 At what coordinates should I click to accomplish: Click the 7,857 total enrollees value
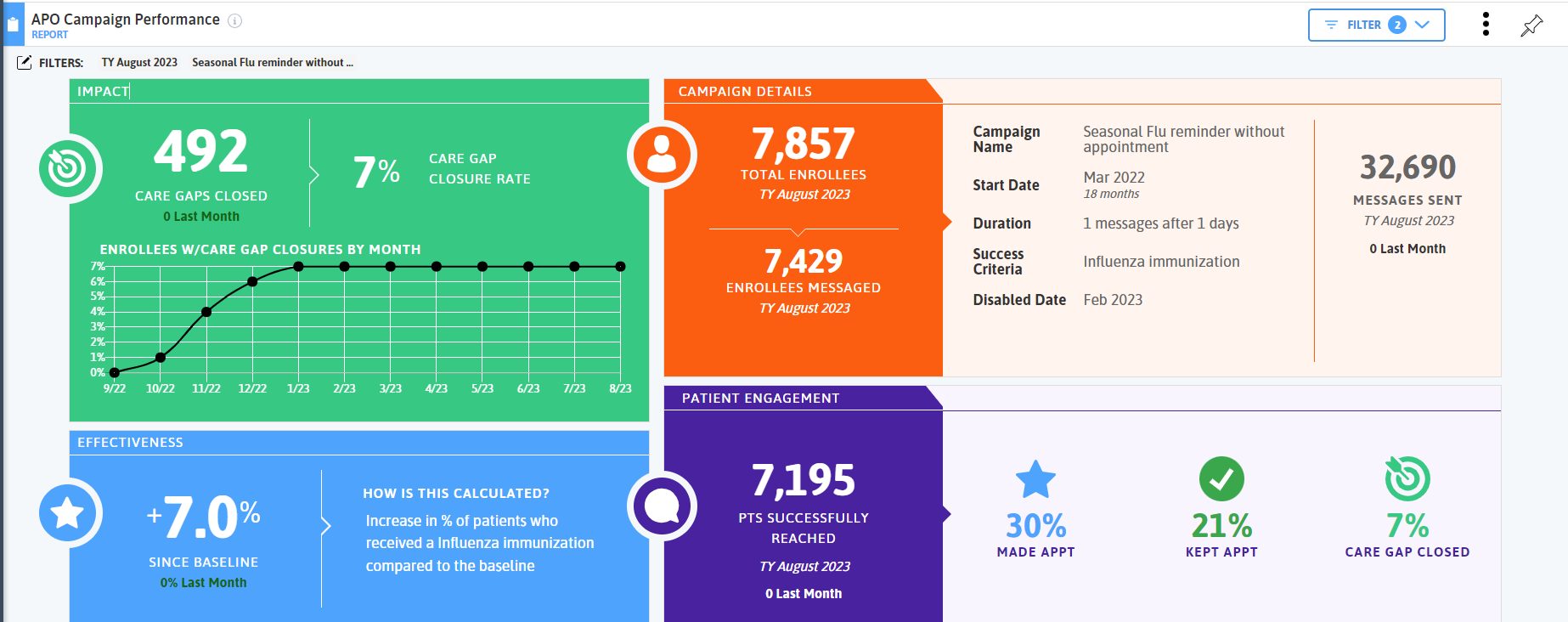point(803,144)
